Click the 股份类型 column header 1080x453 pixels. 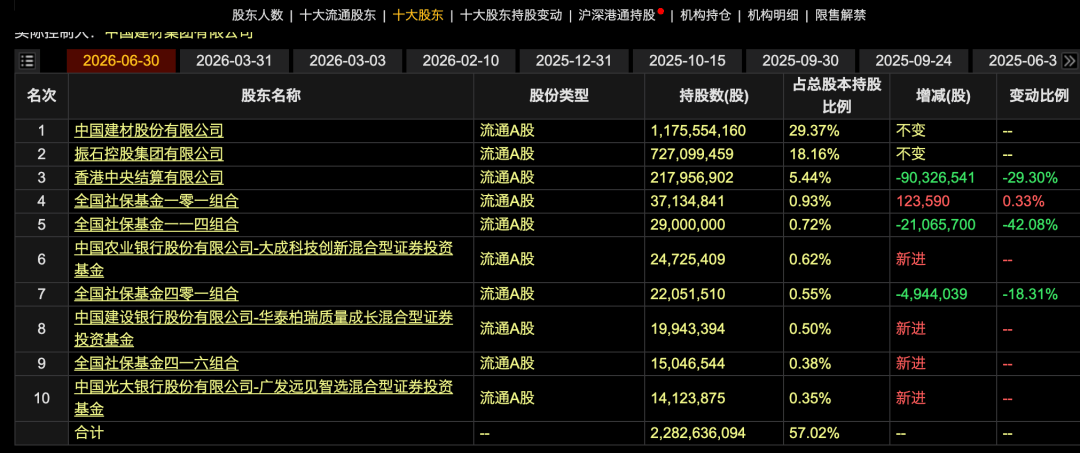tap(559, 96)
